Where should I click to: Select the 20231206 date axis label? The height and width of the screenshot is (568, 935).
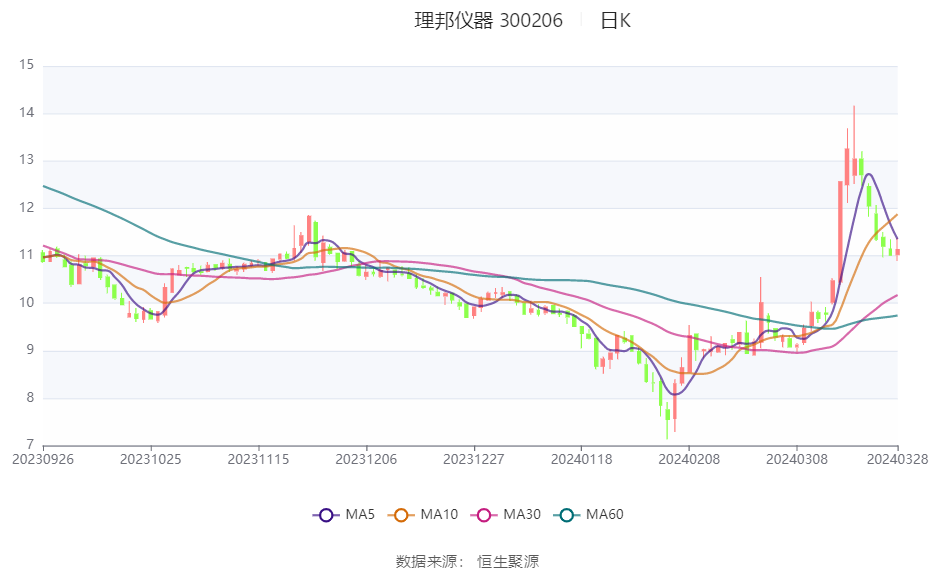(x=366, y=460)
